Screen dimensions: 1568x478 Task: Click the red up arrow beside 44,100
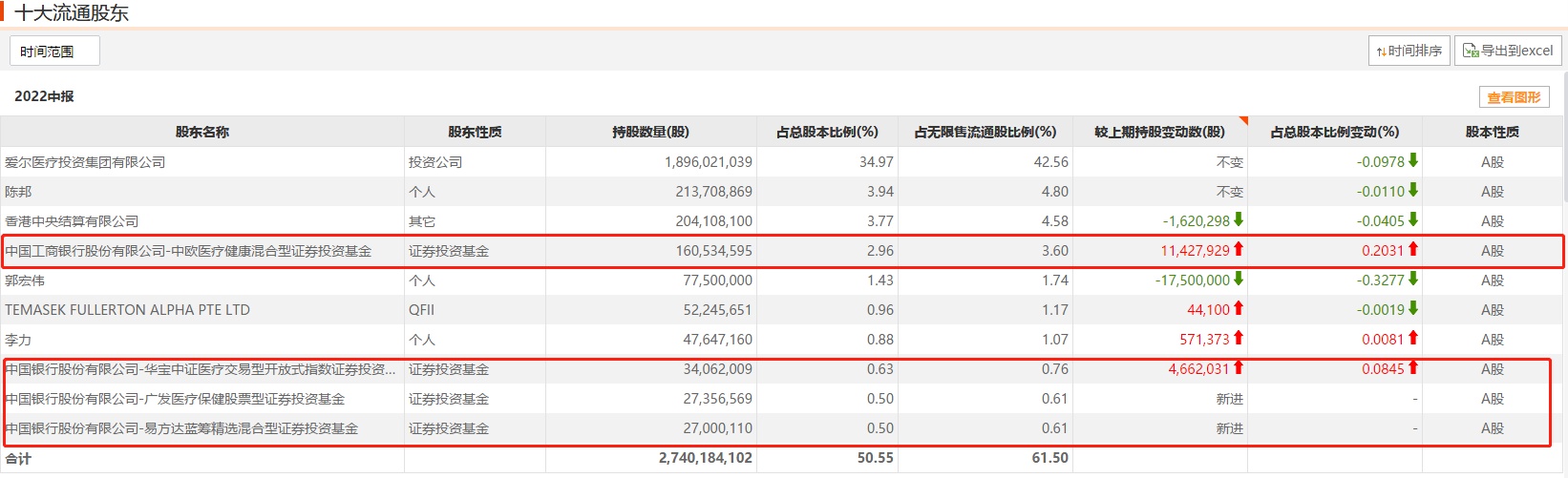point(1239,308)
